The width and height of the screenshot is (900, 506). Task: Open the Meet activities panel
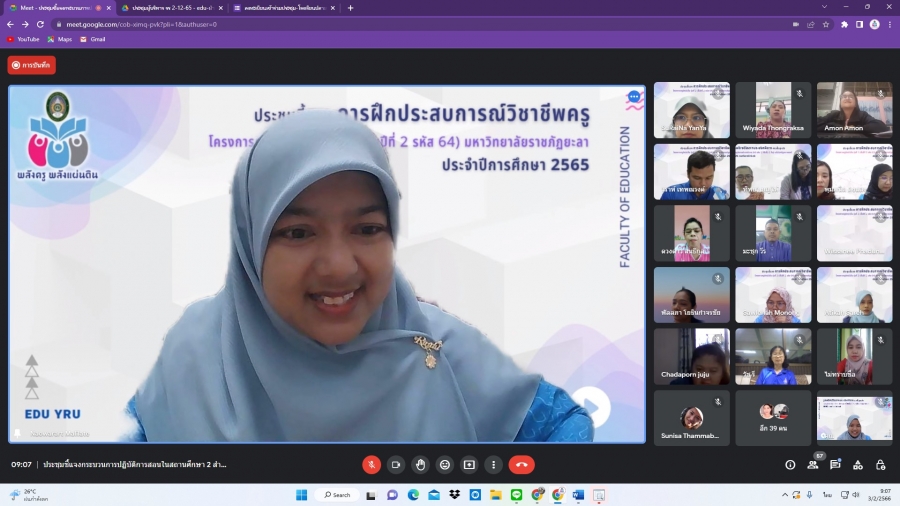(858, 465)
